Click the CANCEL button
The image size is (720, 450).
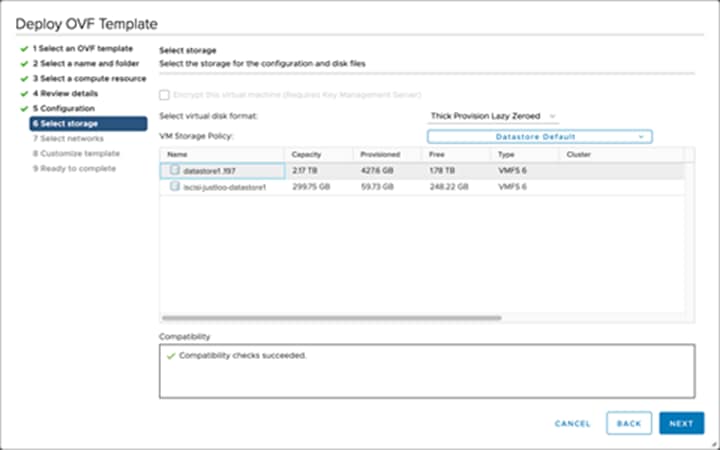pyautogui.click(x=573, y=423)
